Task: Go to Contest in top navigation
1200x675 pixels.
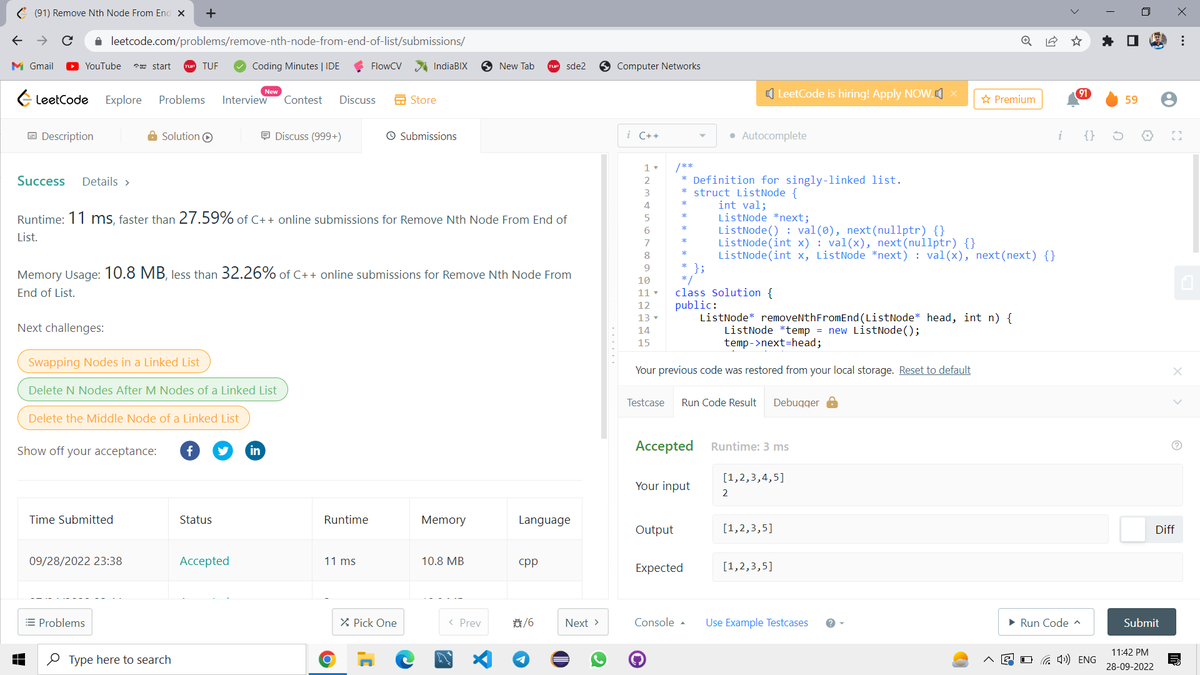Action: pos(303,99)
